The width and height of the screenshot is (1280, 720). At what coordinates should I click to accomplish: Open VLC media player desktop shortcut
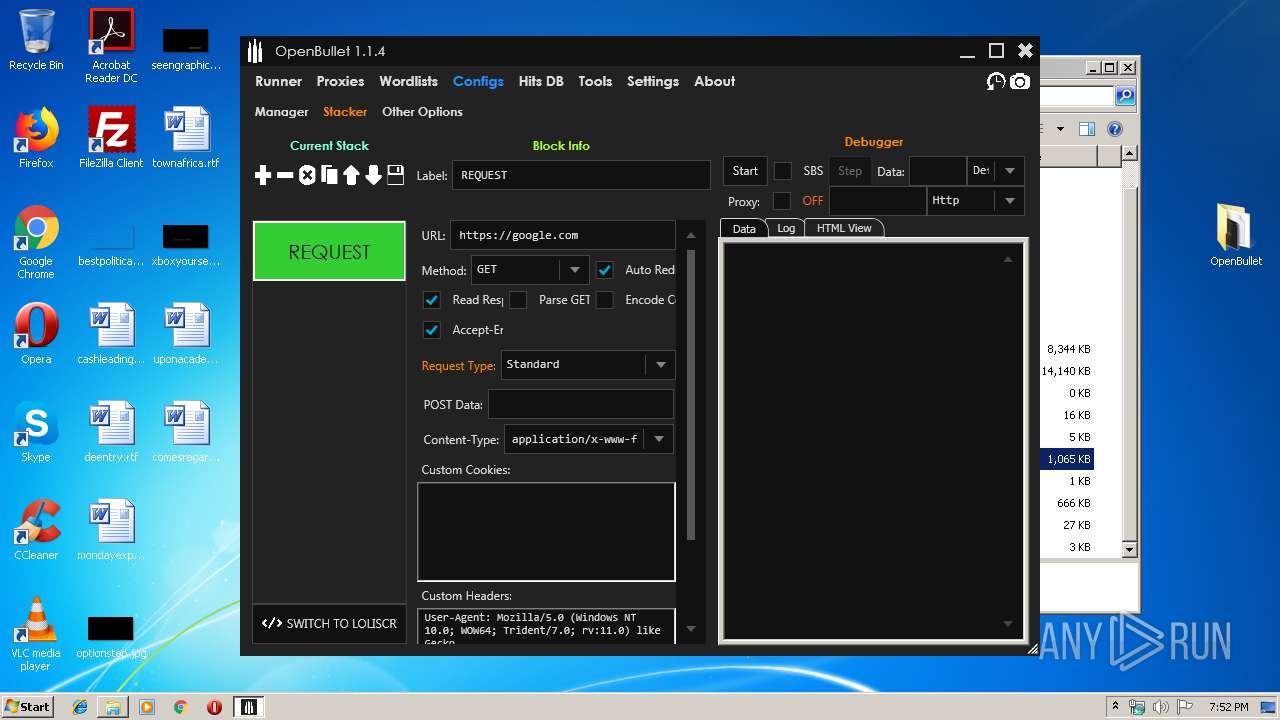(36, 634)
